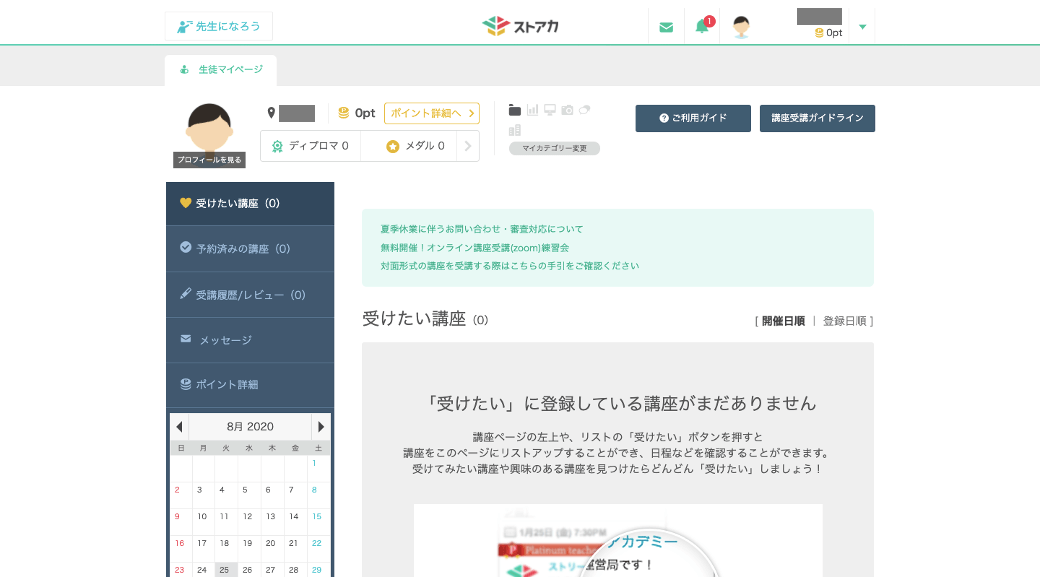Click the bar chart category icon

click(x=533, y=110)
